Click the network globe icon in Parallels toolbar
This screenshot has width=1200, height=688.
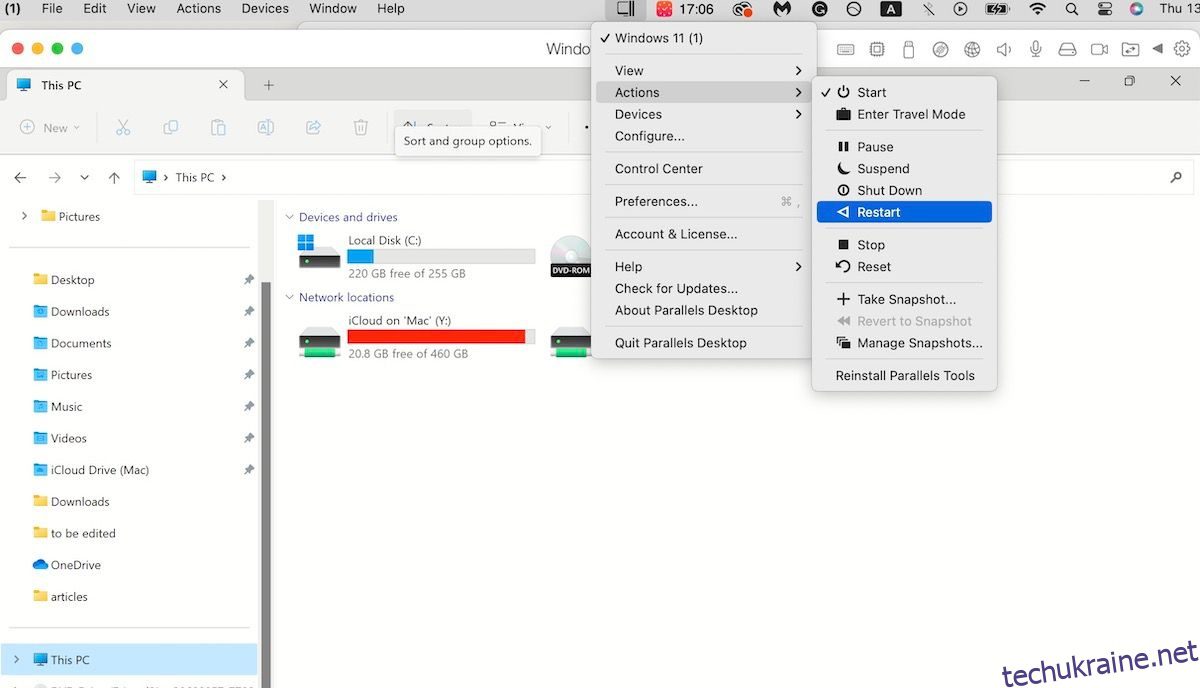click(x=972, y=49)
